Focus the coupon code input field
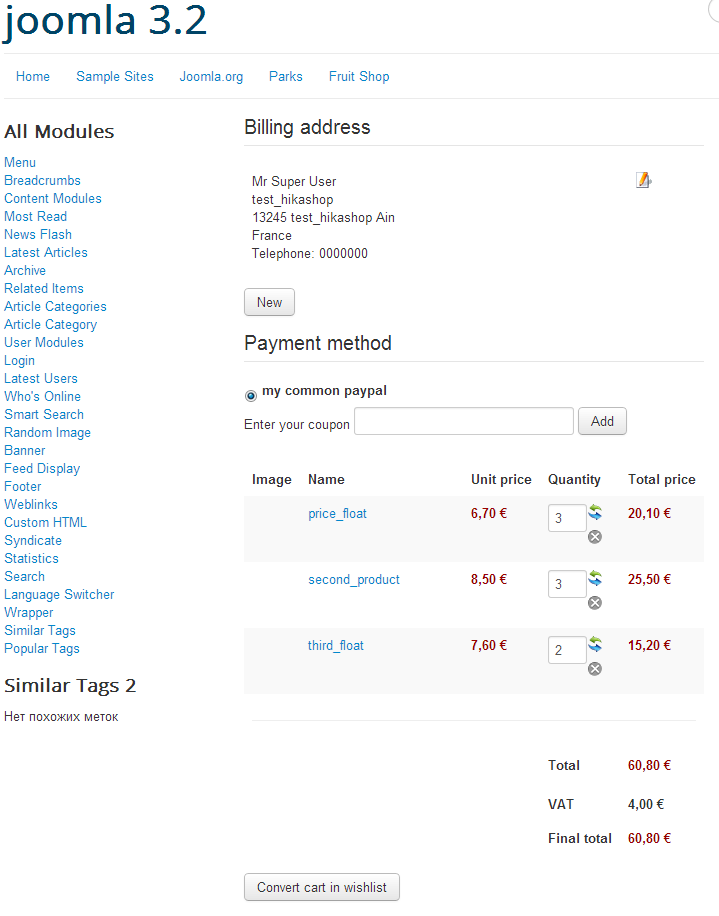 (x=464, y=421)
